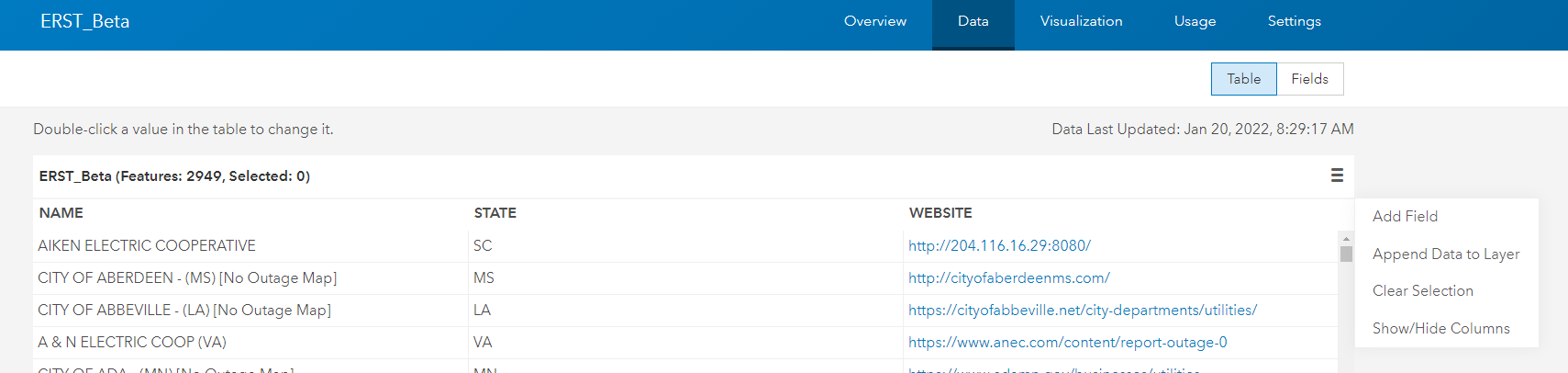Open the table options hamburger menu
The width and height of the screenshot is (1568, 373).
click(1337, 175)
